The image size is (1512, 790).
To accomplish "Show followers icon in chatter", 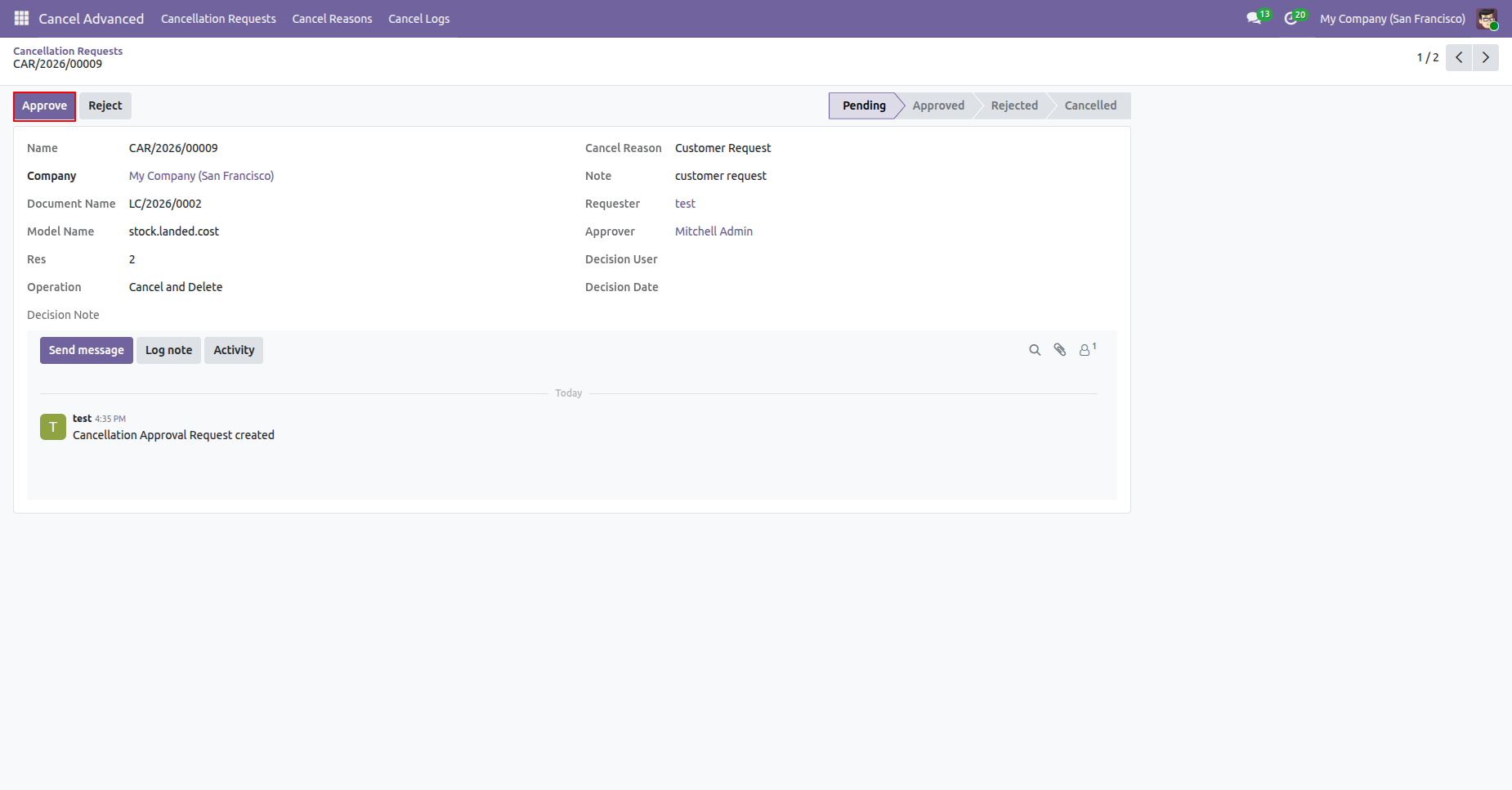I will point(1087,349).
